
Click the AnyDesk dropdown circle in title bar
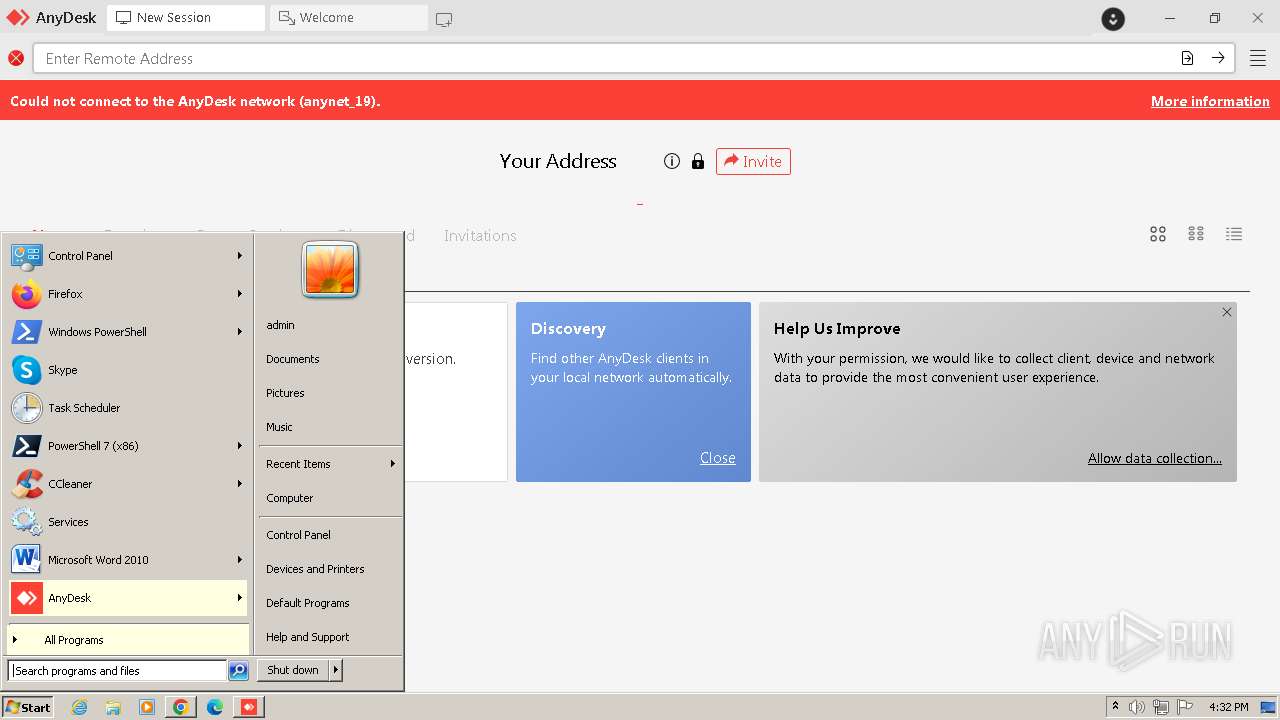pyautogui.click(x=1113, y=18)
